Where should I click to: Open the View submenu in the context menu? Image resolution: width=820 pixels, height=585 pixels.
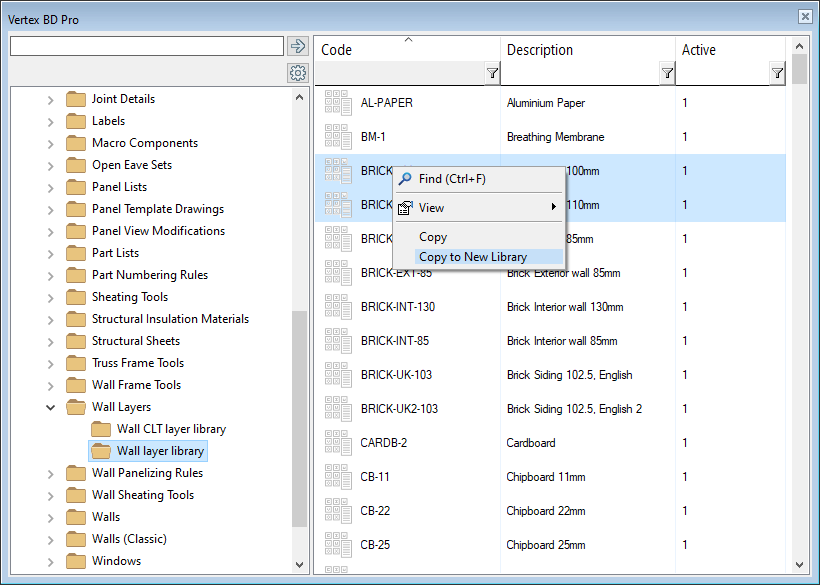pyautogui.click(x=433, y=208)
